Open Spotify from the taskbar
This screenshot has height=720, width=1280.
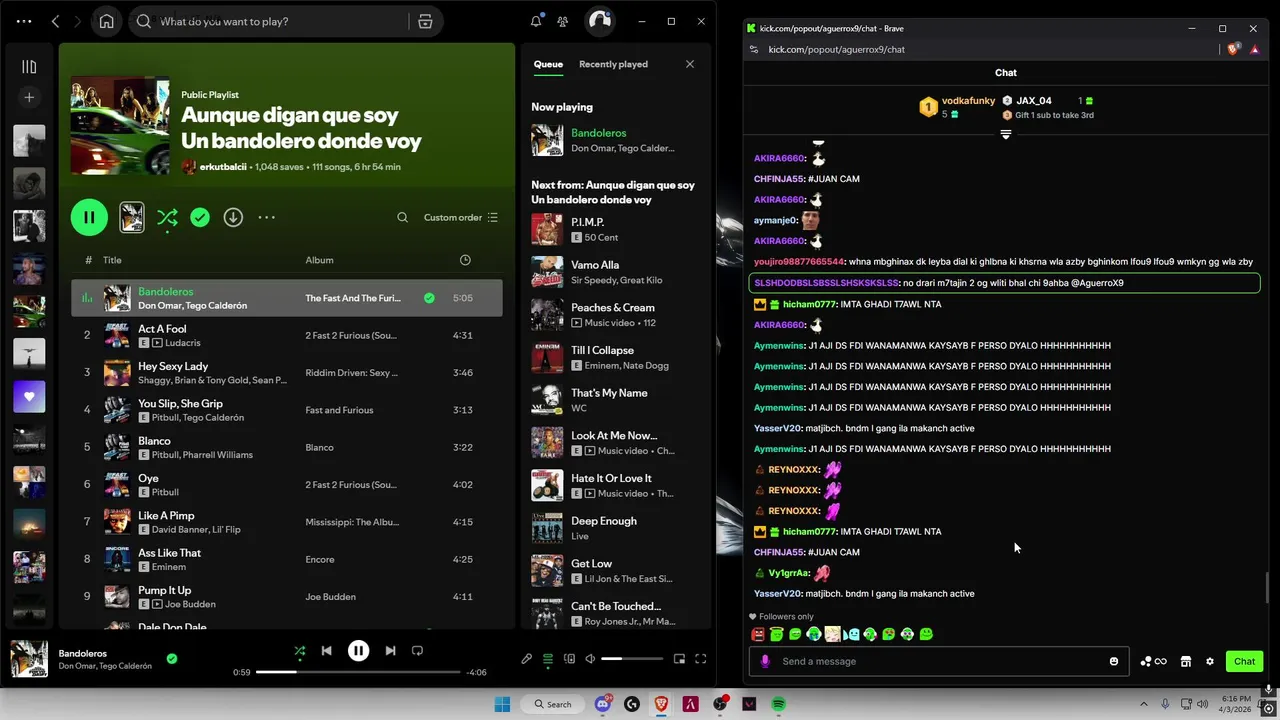(x=778, y=704)
